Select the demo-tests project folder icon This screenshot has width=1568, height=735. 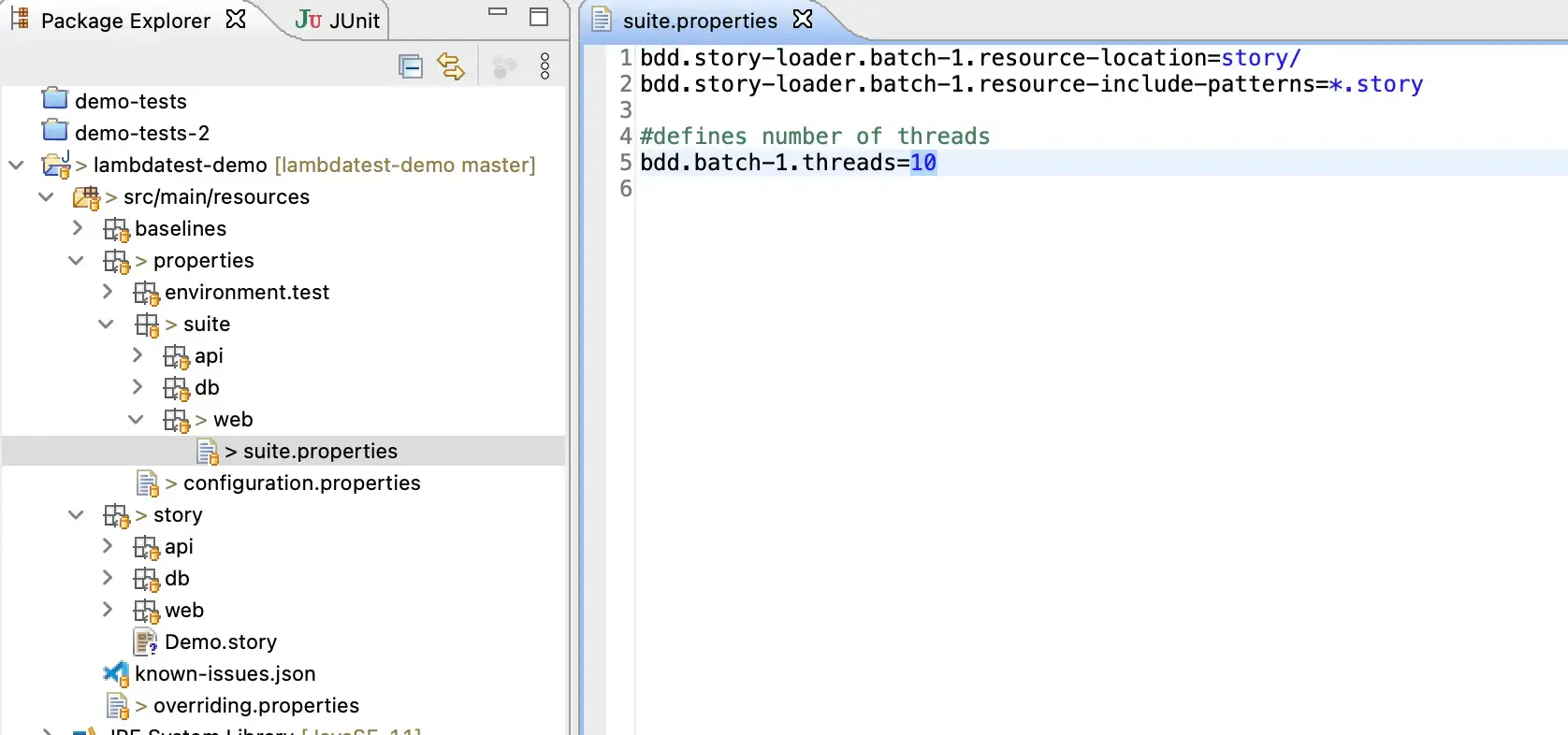pos(56,98)
